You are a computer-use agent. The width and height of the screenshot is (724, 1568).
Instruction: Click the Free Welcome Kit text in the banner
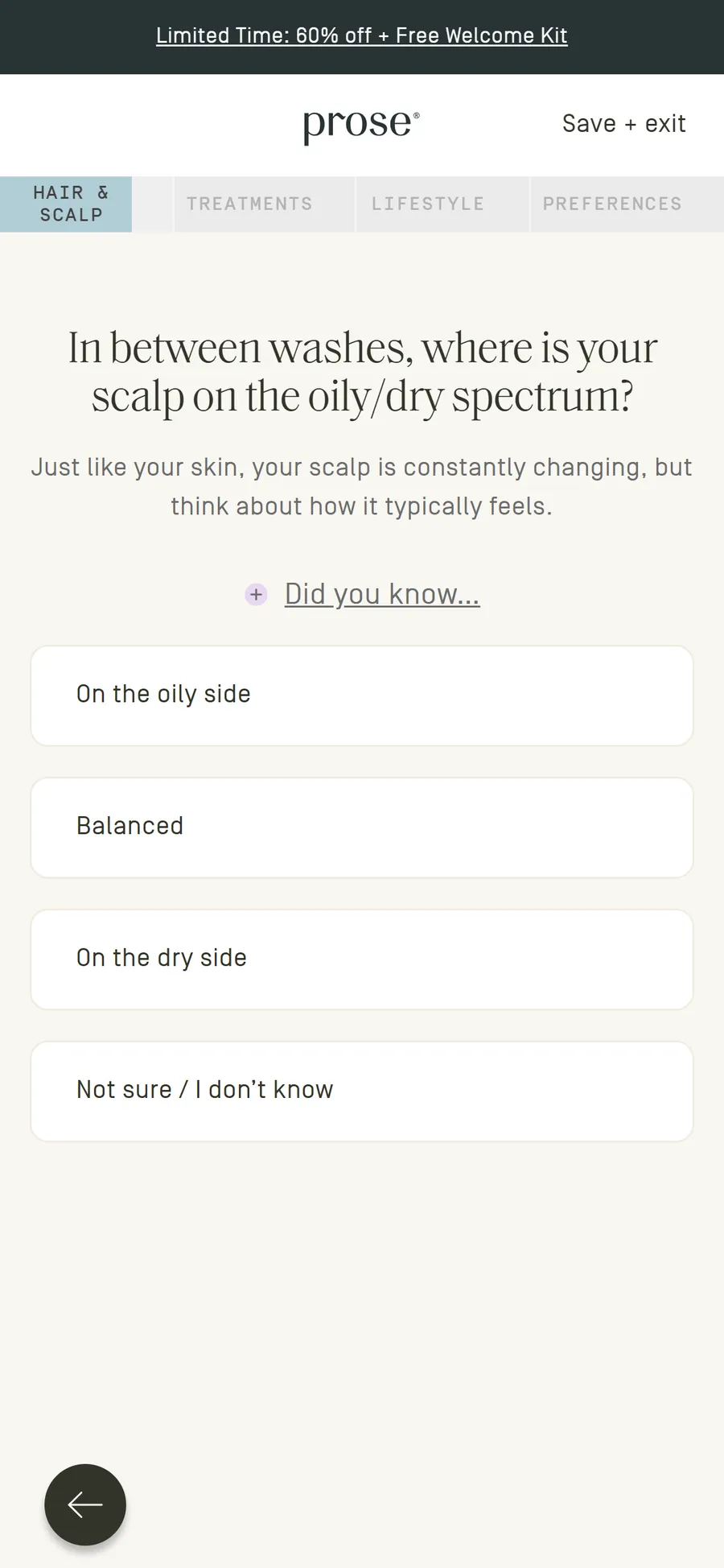(481, 35)
